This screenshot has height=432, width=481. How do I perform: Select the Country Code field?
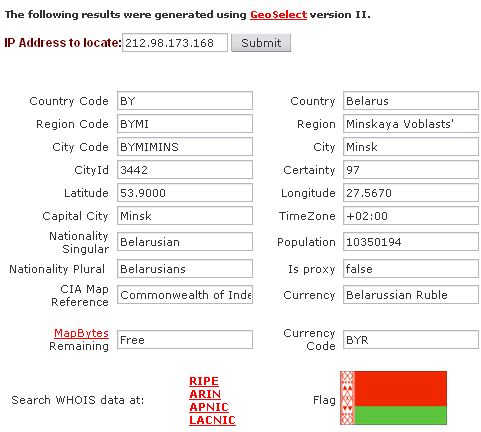point(185,101)
